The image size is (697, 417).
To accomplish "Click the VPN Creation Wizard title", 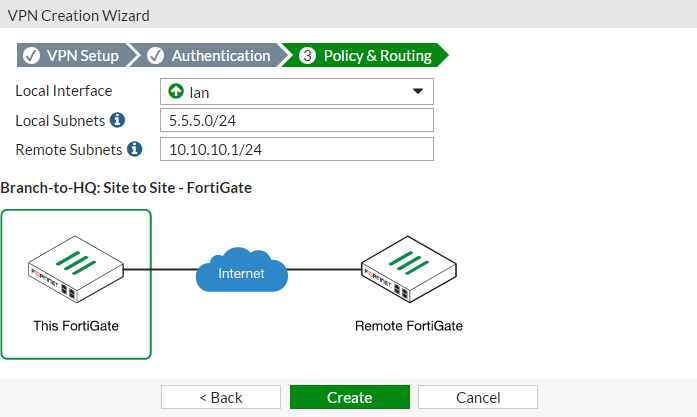I will pyautogui.click(x=78, y=16).
